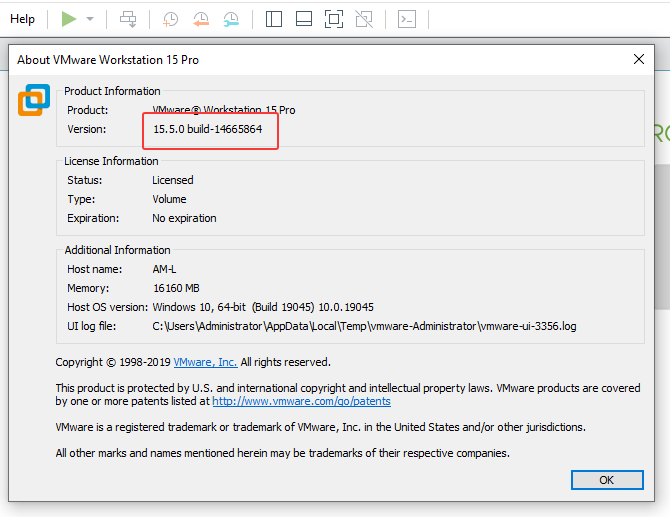The height and width of the screenshot is (517, 670).
Task: Click the product name VMware Workstation 15 Pro
Action: pos(224,110)
